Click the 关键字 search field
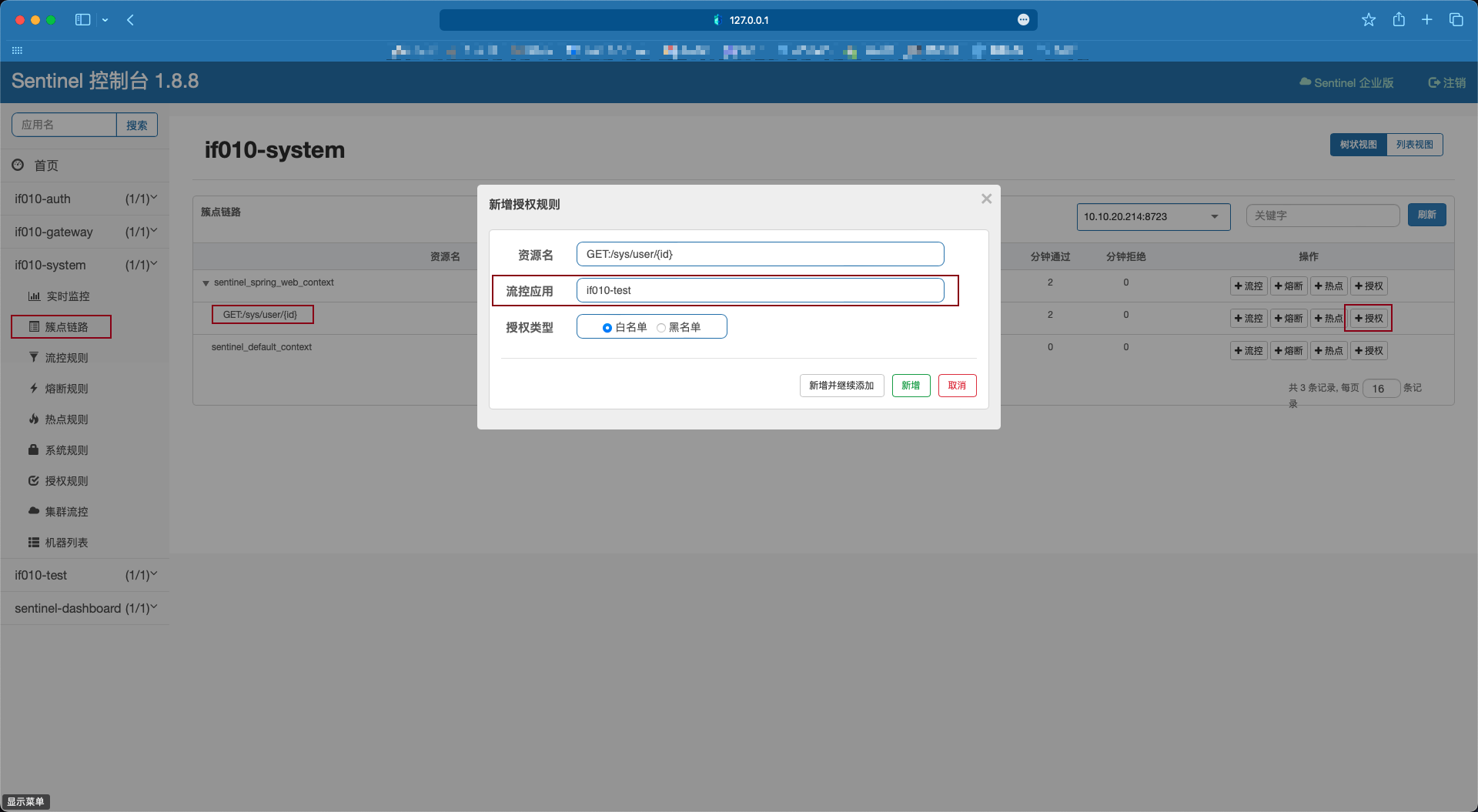This screenshot has height=812, width=1478. (x=1323, y=216)
